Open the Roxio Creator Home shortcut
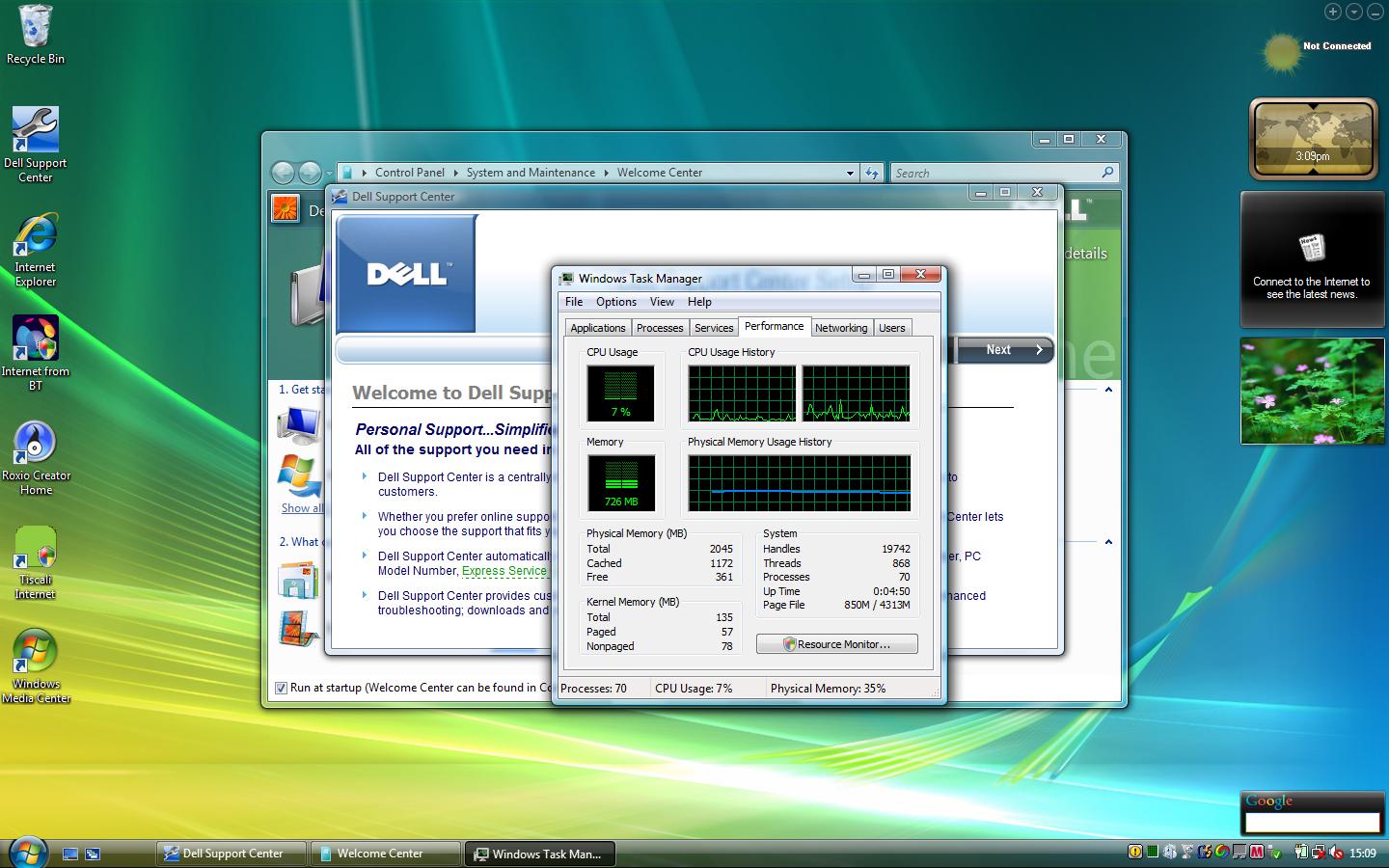 (x=36, y=457)
